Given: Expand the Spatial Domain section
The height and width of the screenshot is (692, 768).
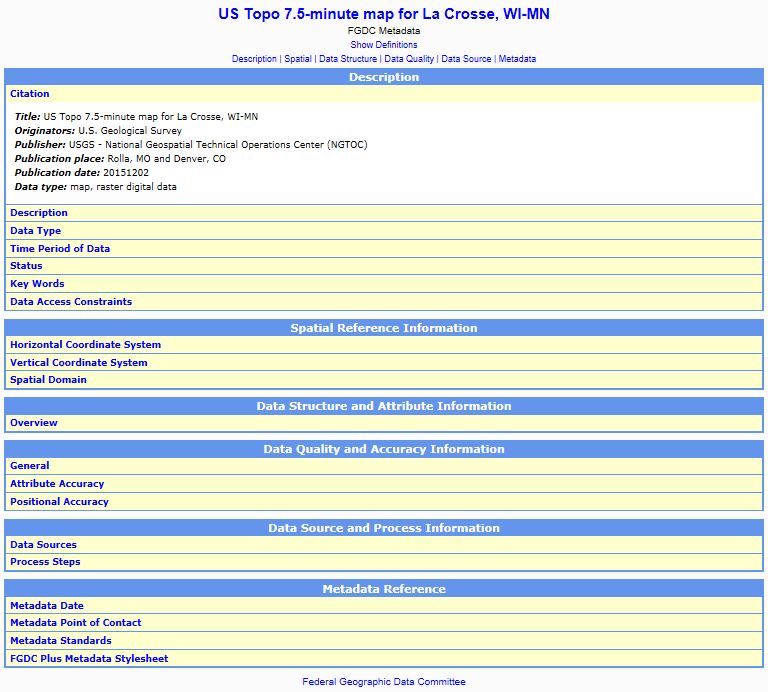Looking at the screenshot, I should pos(48,380).
